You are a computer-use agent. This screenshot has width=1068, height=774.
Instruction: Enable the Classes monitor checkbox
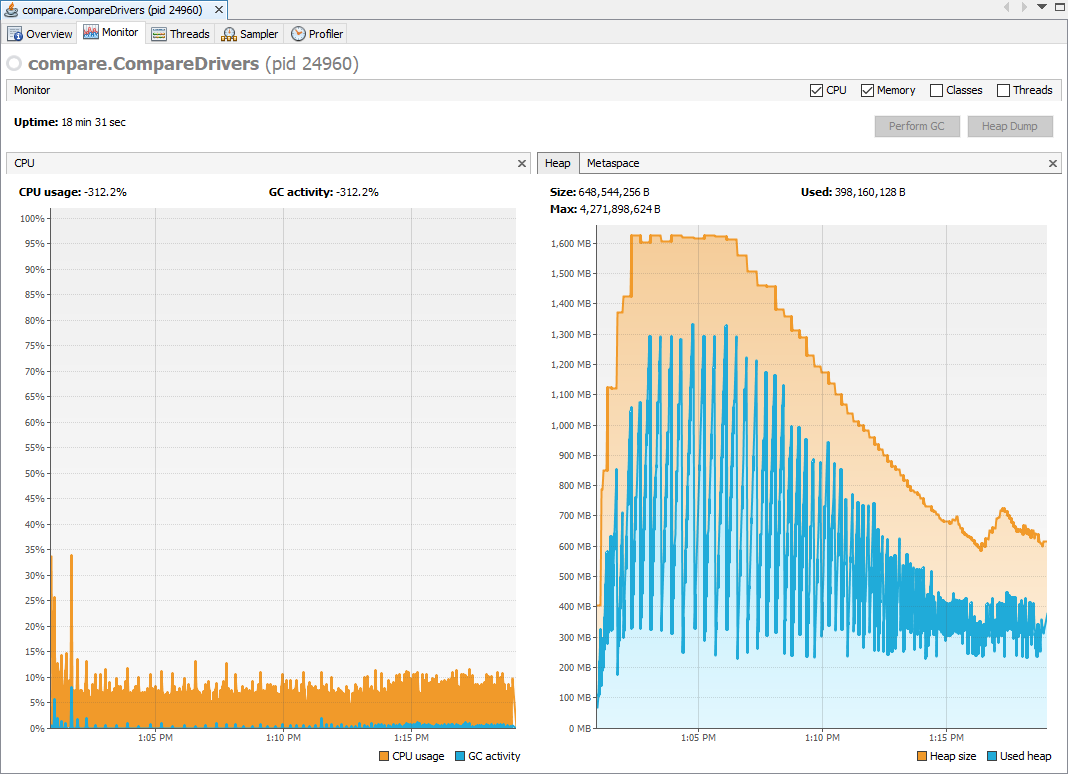click(935, 90)
